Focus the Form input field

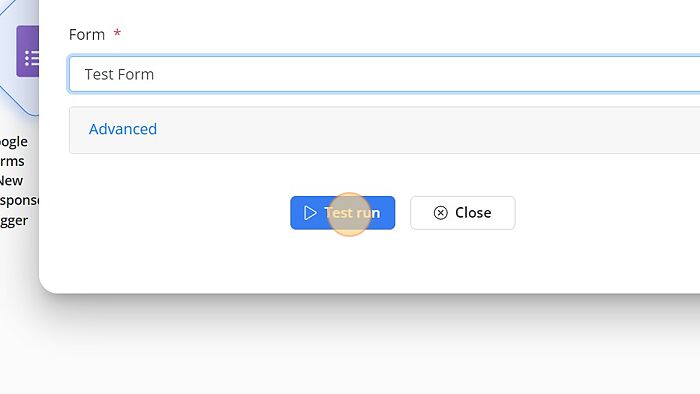tap(384, 74)
